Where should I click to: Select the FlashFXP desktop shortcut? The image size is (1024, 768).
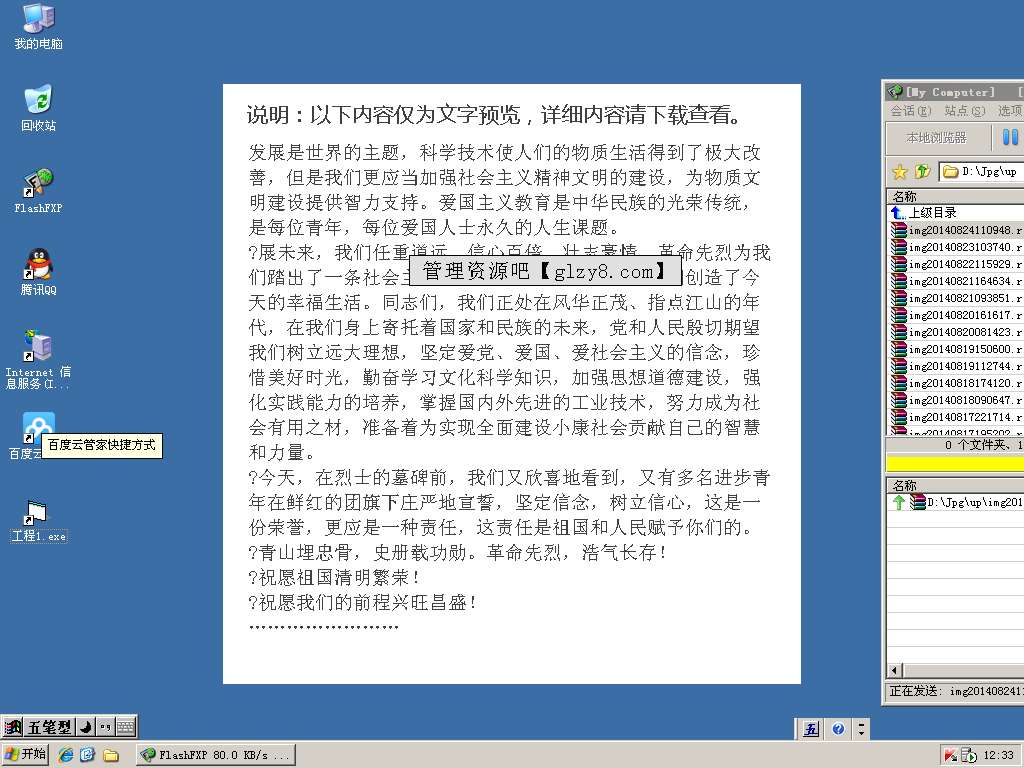39,191
